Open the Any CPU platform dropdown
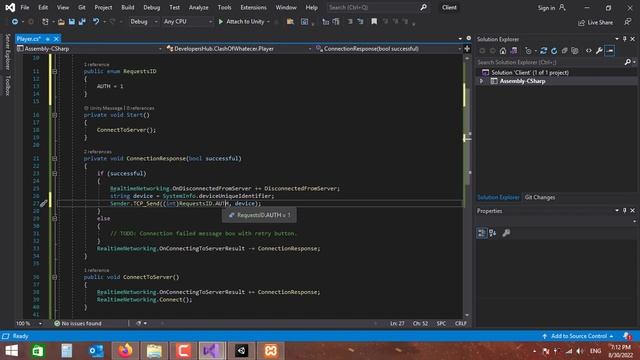This screenshot has width=640, height=360. tap(187, 22)
